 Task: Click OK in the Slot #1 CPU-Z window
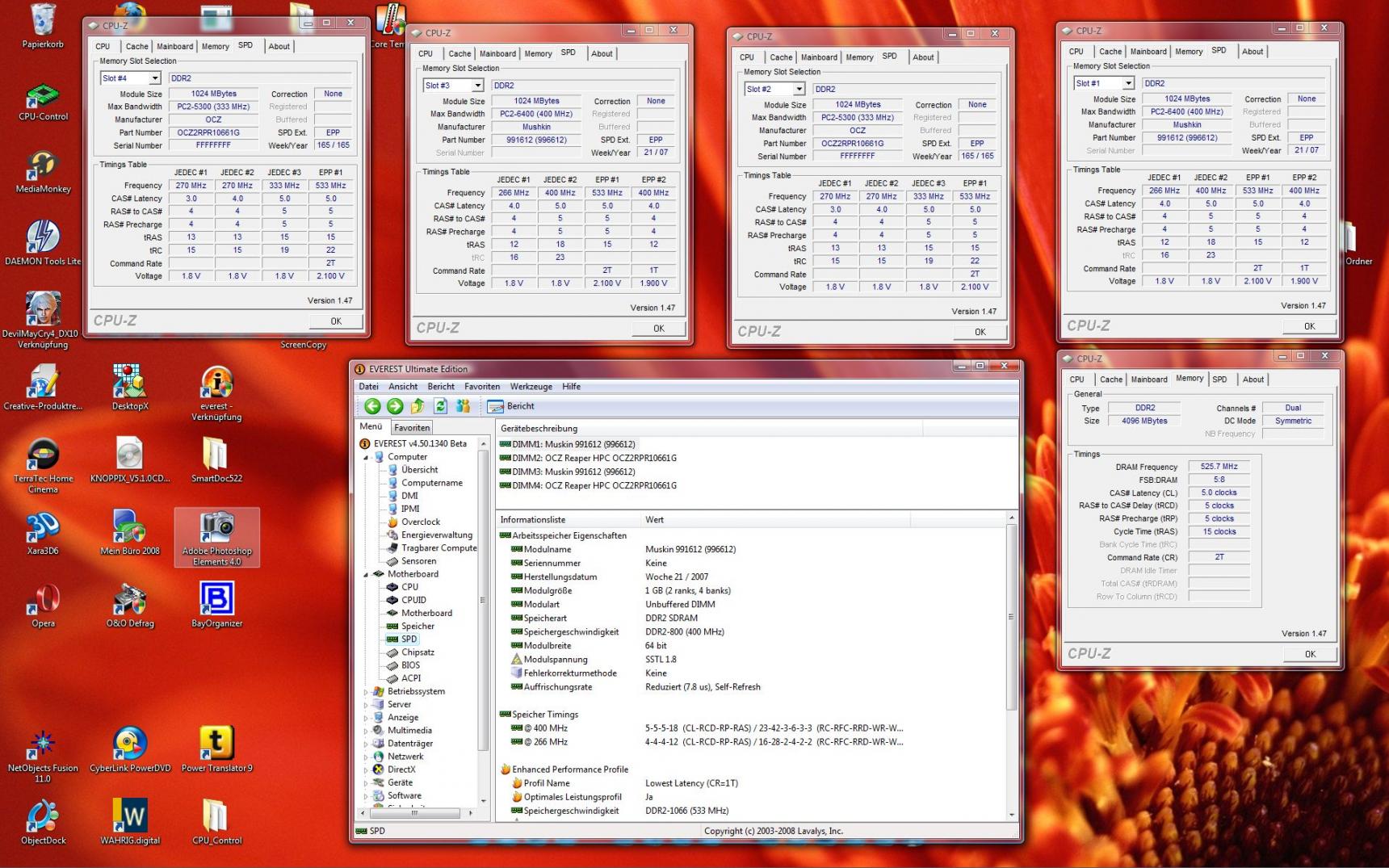pyautogui.click(x=1310, y=327)
